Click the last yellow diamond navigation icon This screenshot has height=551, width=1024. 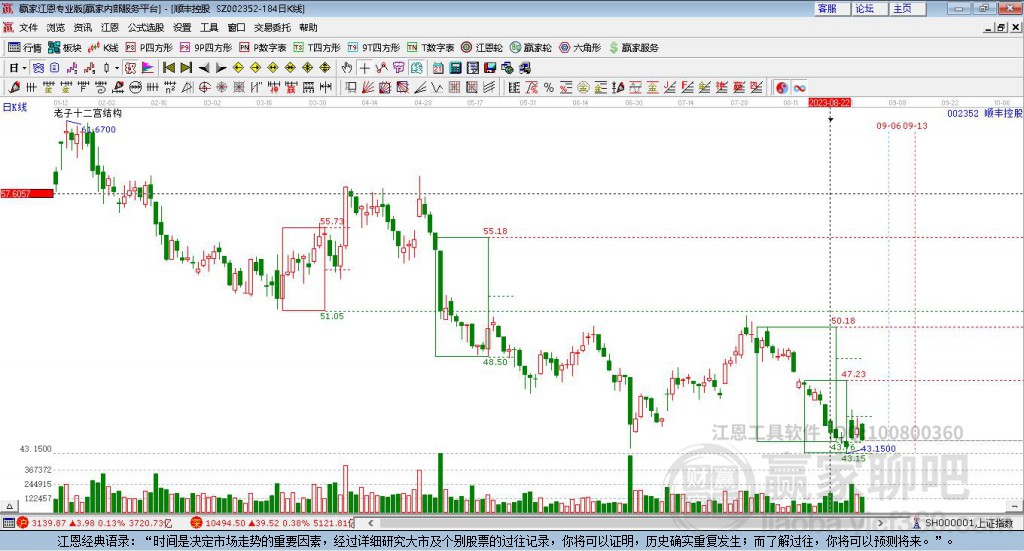tap(325, 68)
